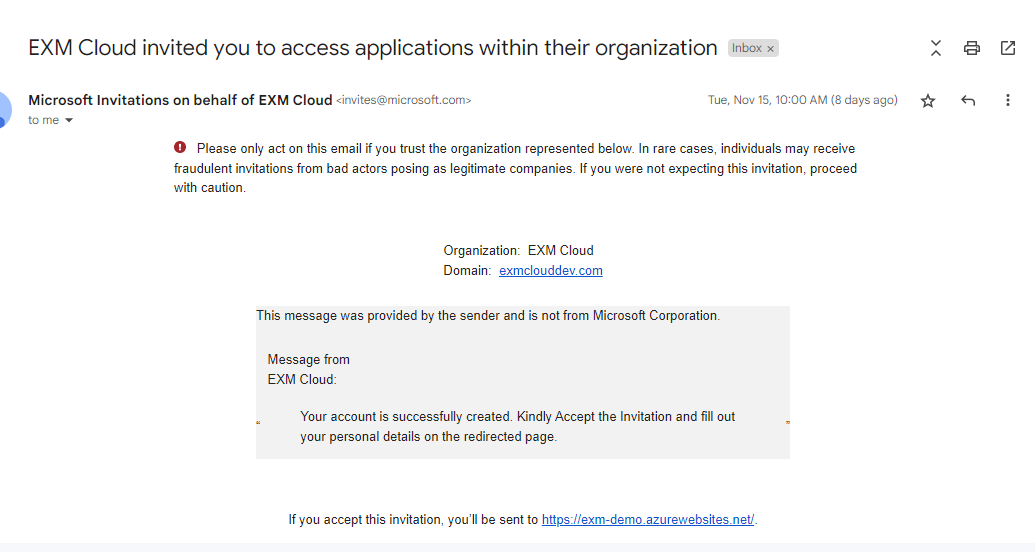Remove the Inbox label via x

(x=770, y=49)
